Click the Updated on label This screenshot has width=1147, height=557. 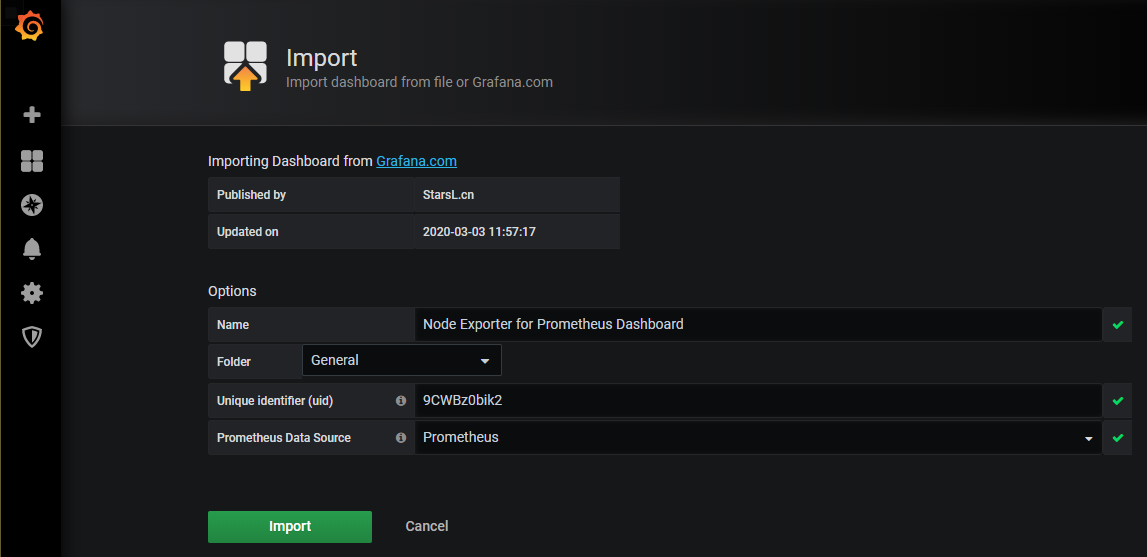click(x=248, y=232)
